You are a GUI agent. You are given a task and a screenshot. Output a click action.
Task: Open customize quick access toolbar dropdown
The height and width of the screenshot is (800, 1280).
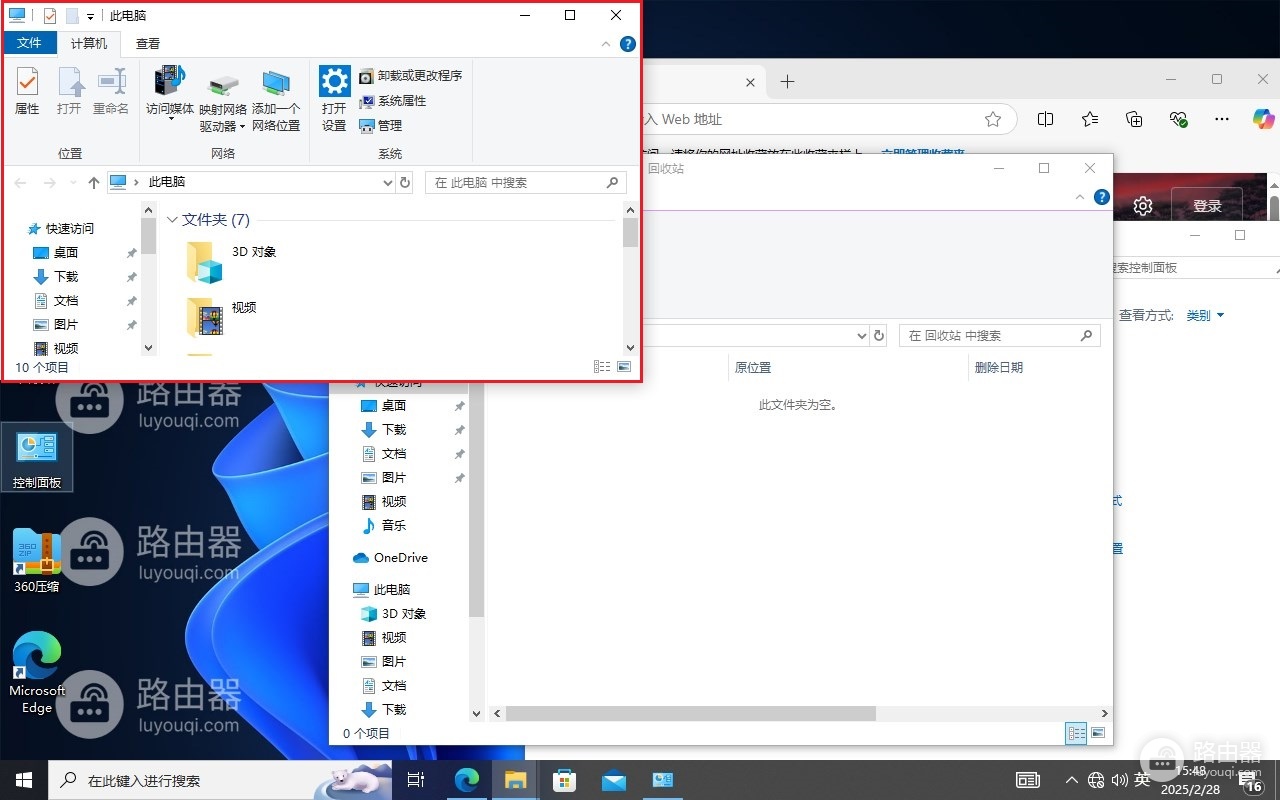pos(90,16)
